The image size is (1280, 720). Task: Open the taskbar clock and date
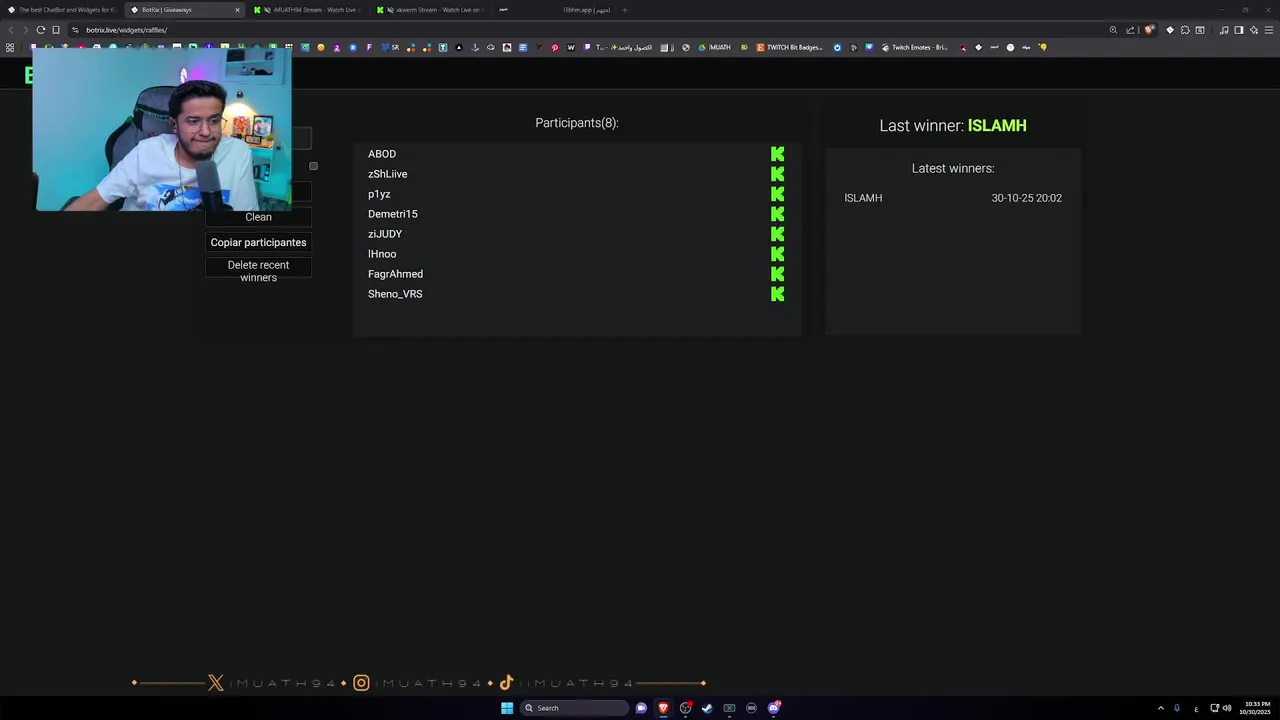coord(1257,708)
